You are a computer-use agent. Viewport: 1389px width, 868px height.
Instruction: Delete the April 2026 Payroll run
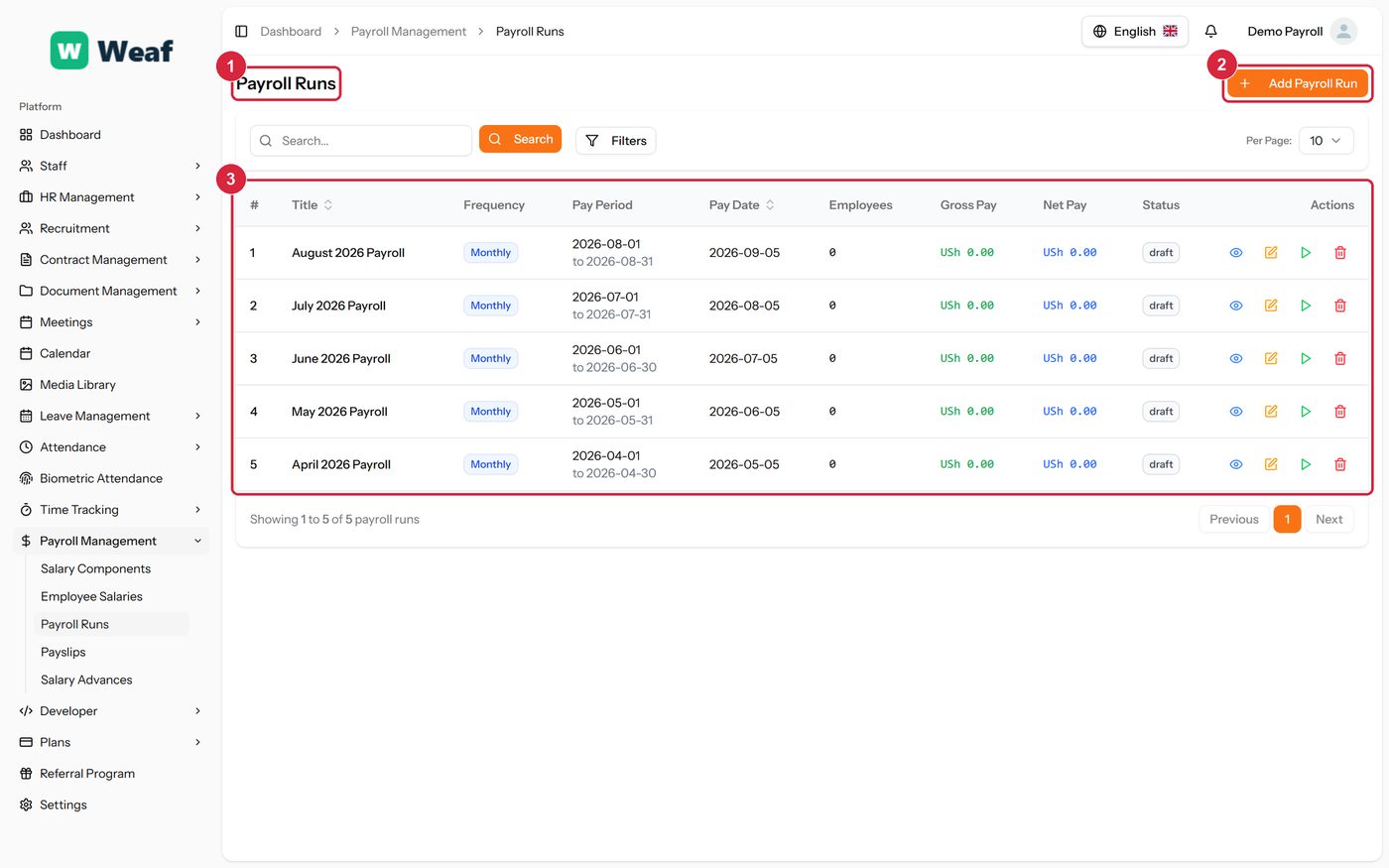point(1340,464)
